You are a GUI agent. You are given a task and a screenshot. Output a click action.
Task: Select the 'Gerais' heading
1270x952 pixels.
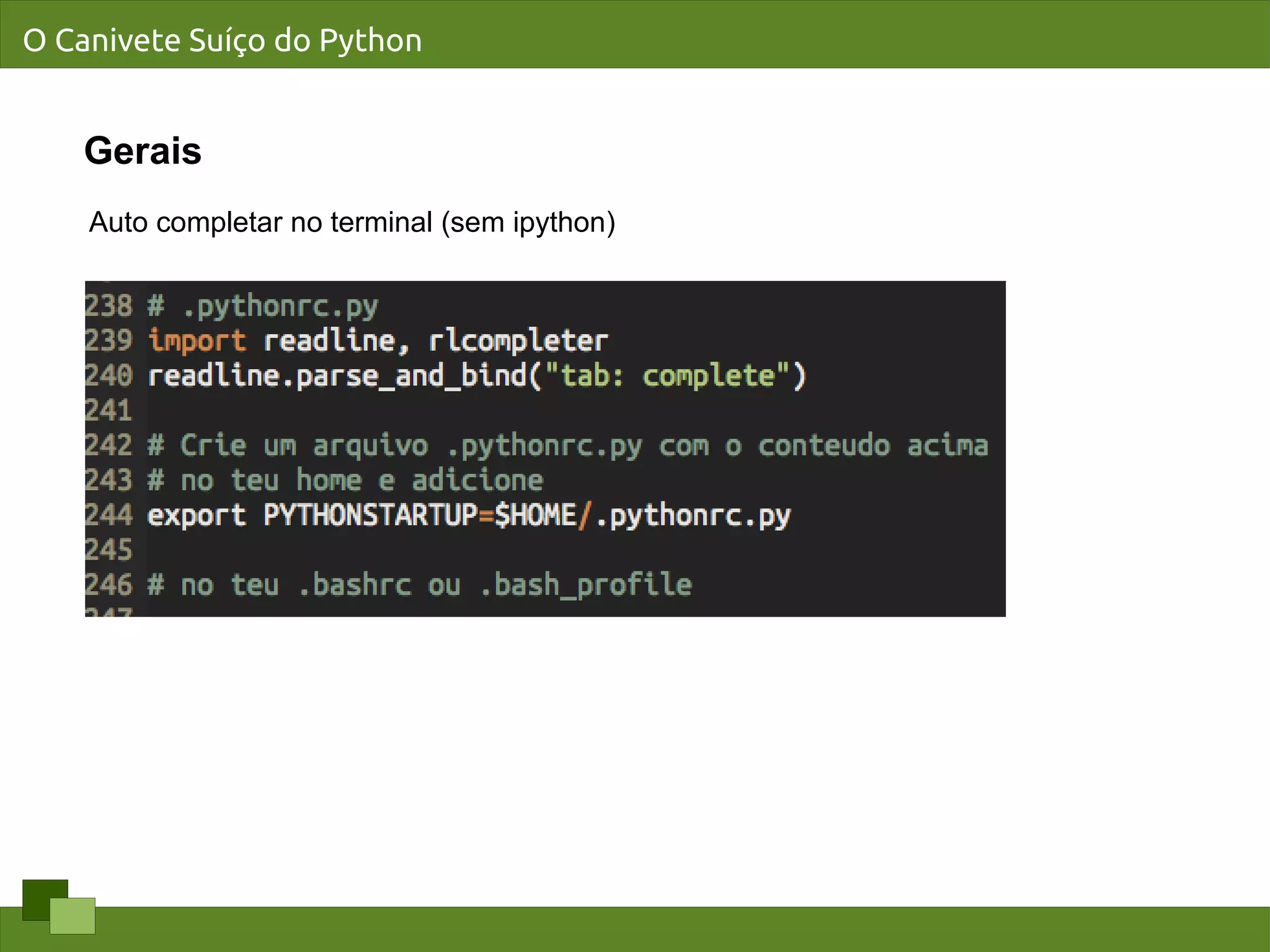point(143,151)
